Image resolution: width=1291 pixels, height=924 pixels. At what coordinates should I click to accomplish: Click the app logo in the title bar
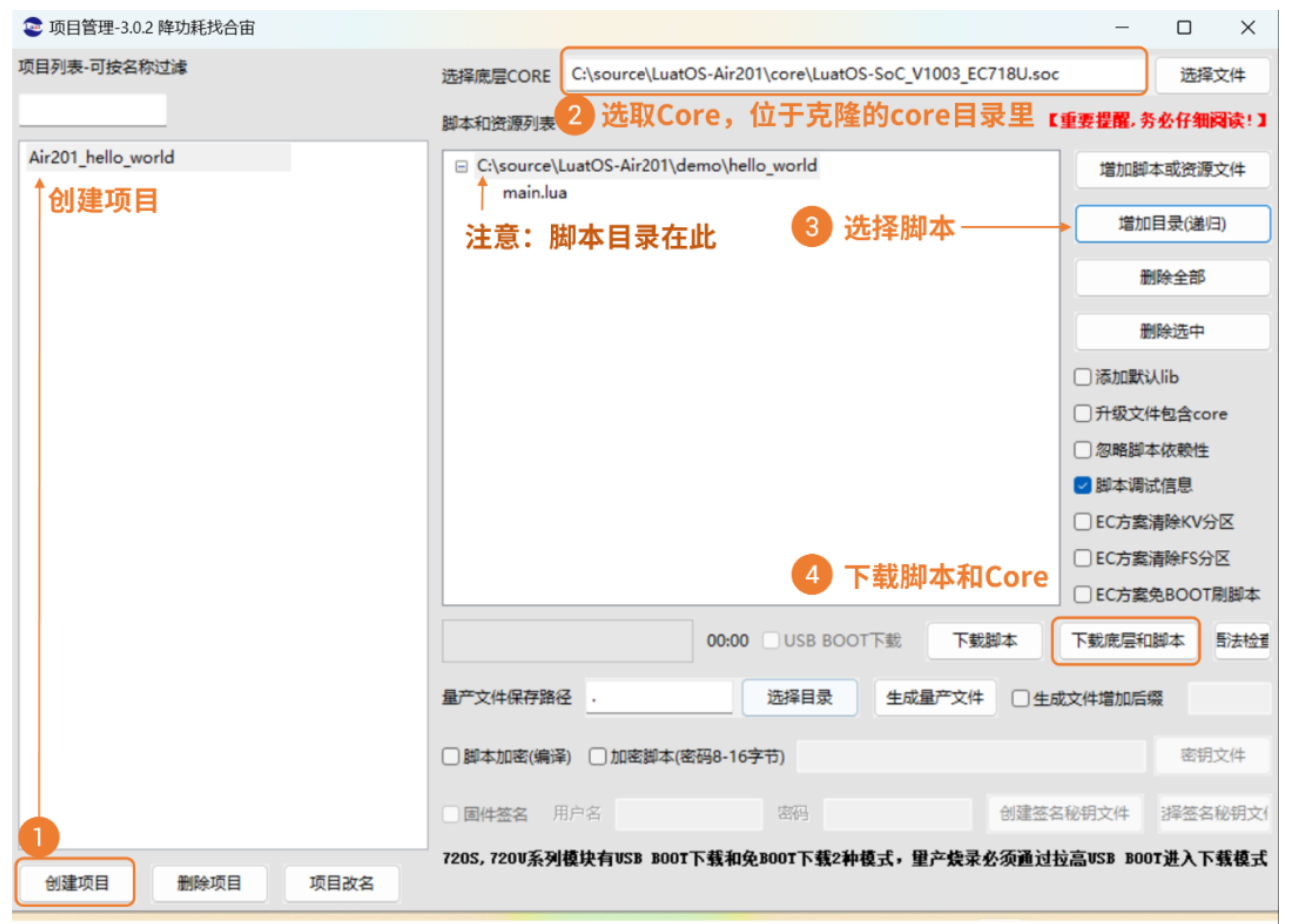pos(33,27)
